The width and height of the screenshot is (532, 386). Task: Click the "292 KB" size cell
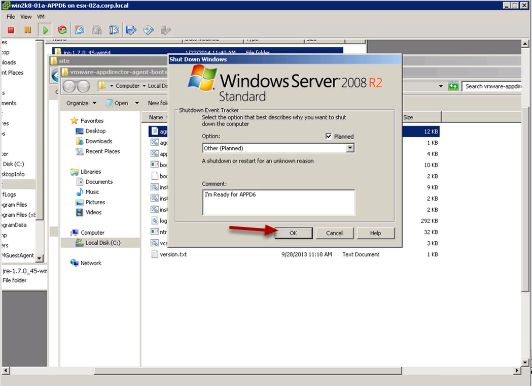430,221
